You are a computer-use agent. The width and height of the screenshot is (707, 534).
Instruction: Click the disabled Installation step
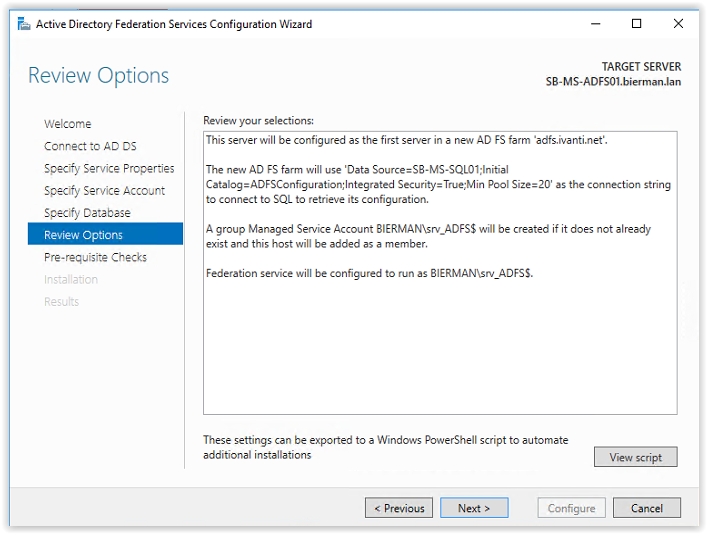(x=71, y=279)
